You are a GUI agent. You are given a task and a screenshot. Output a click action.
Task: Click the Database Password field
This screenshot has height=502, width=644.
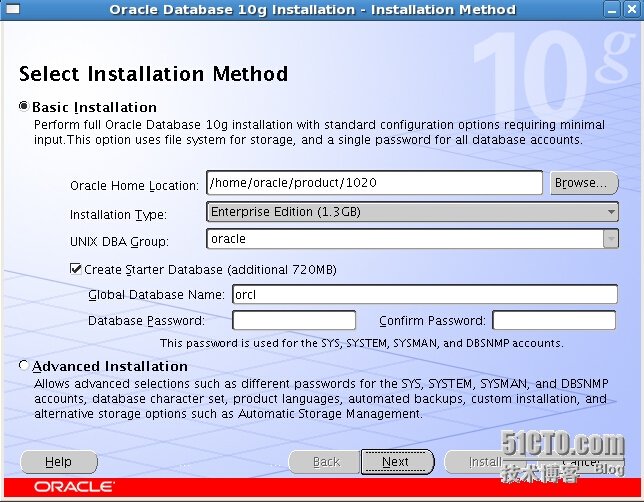coord(294,320)
